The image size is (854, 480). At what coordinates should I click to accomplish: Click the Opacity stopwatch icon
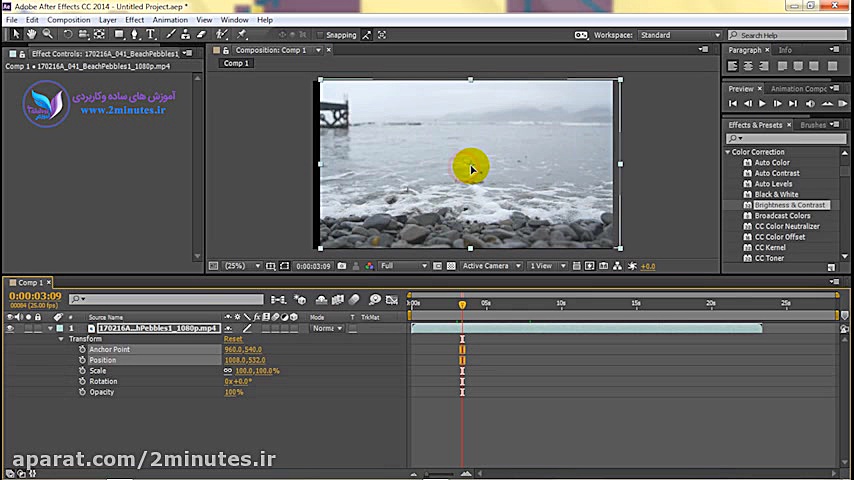click(x=82, y=392)
